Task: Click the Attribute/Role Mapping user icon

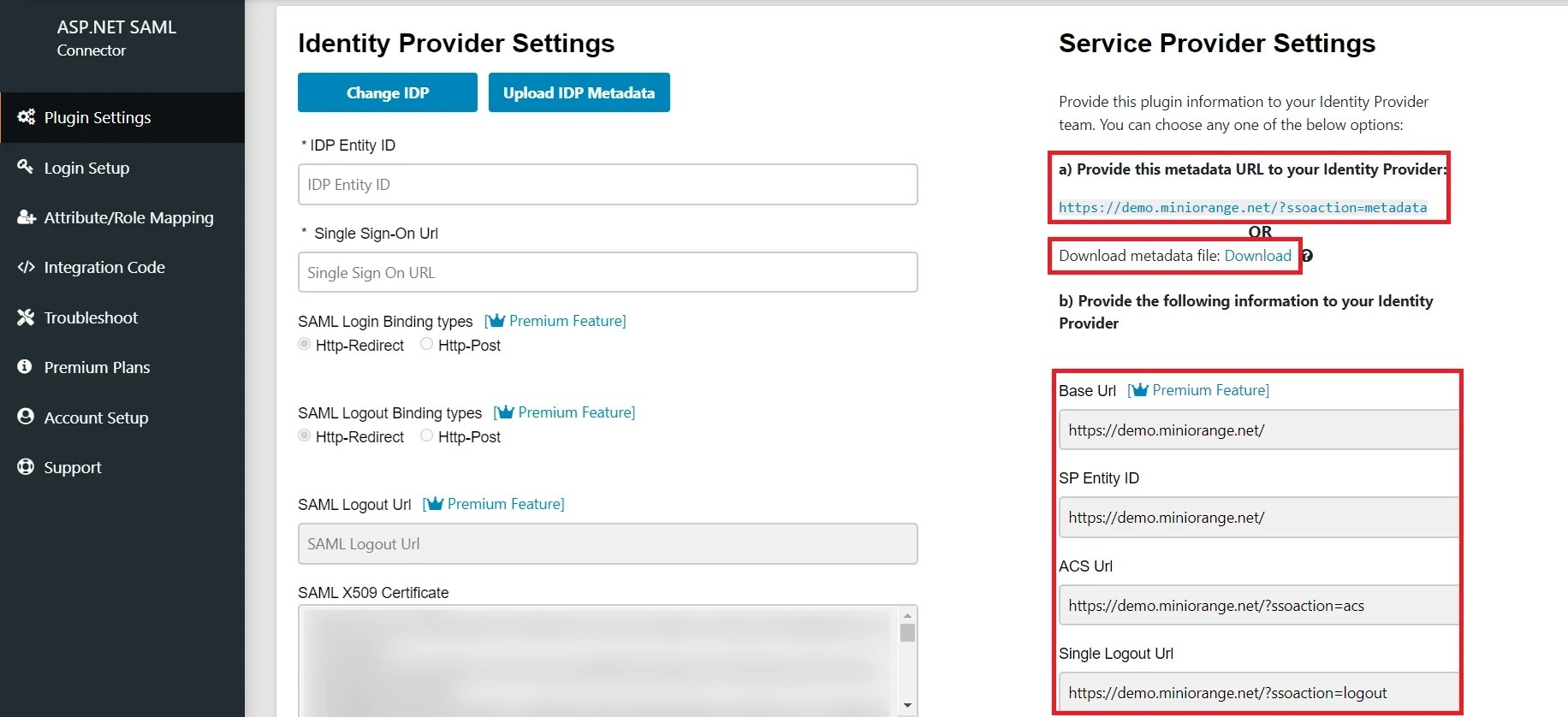Action: [x=26, y=217]
